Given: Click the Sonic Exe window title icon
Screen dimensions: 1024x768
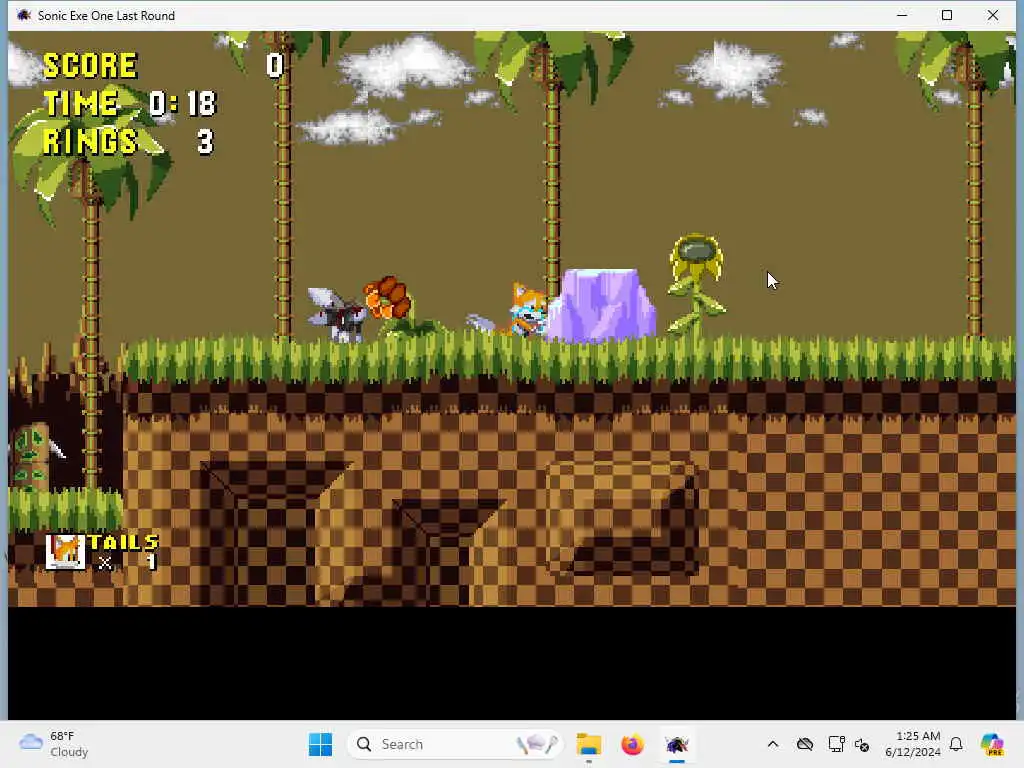Looking at the screenshot, I should click(24, 15).
